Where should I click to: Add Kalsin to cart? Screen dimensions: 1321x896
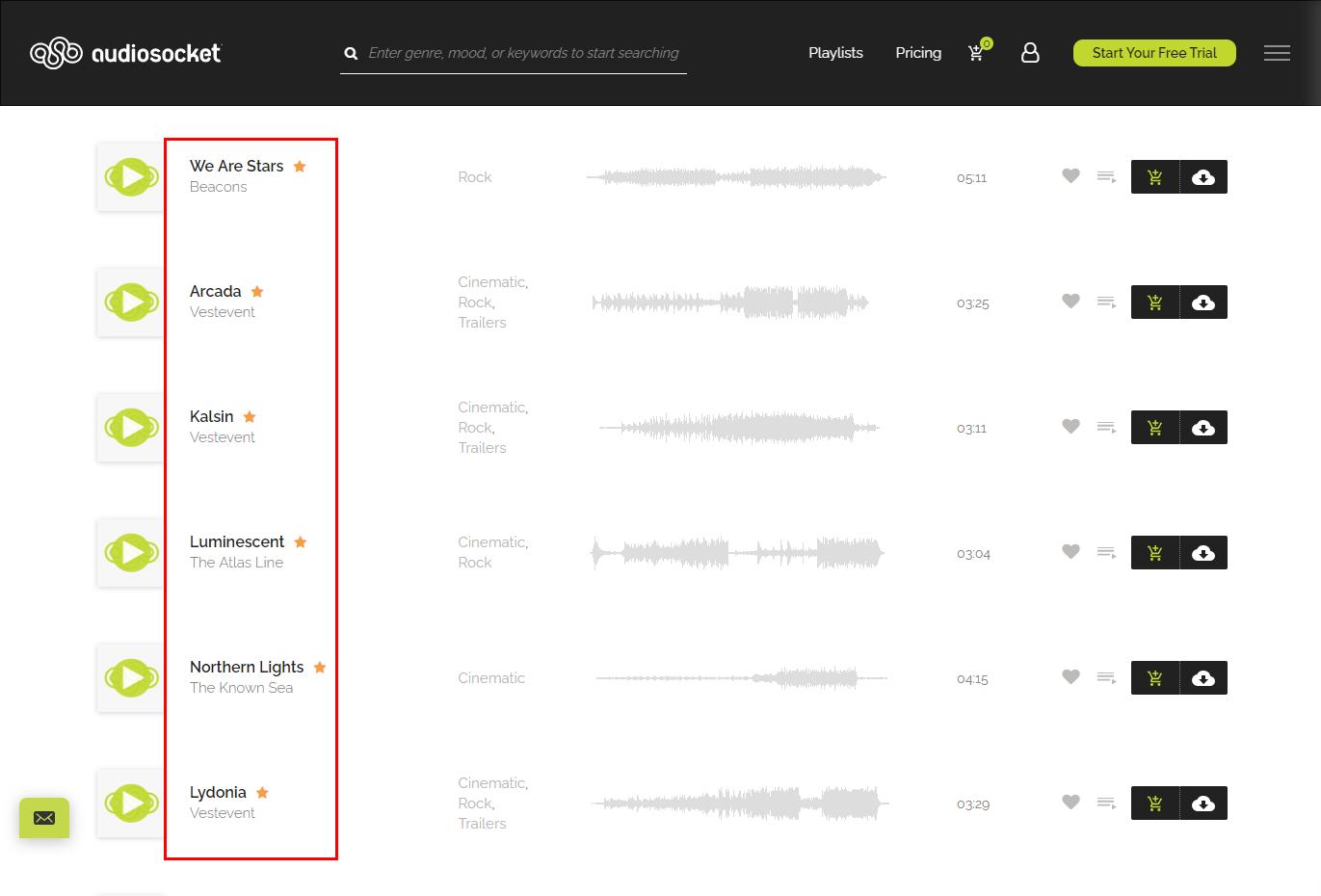[1155, 428]
